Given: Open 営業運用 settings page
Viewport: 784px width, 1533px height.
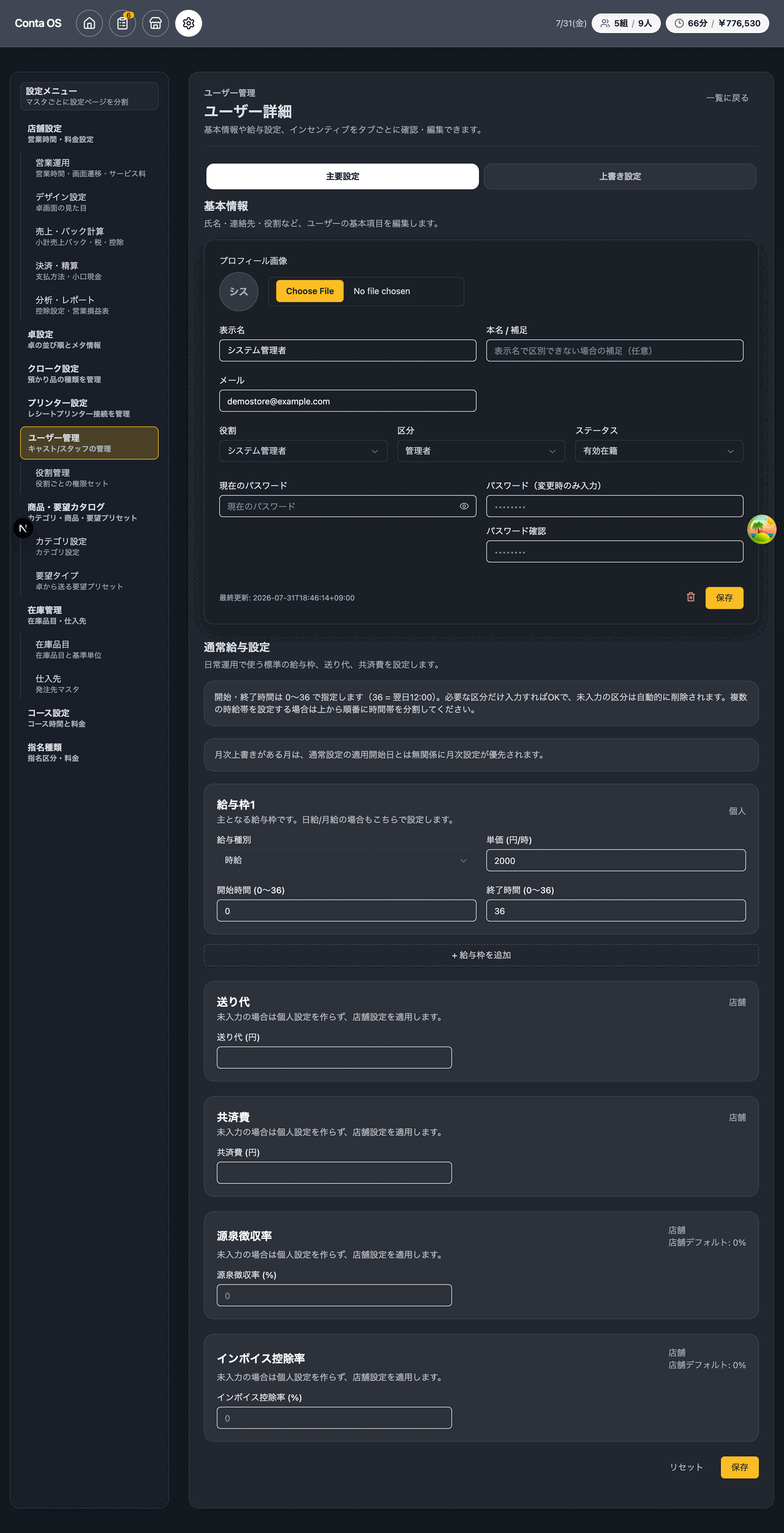Looking at the screenshot, I should coord(93,168).
